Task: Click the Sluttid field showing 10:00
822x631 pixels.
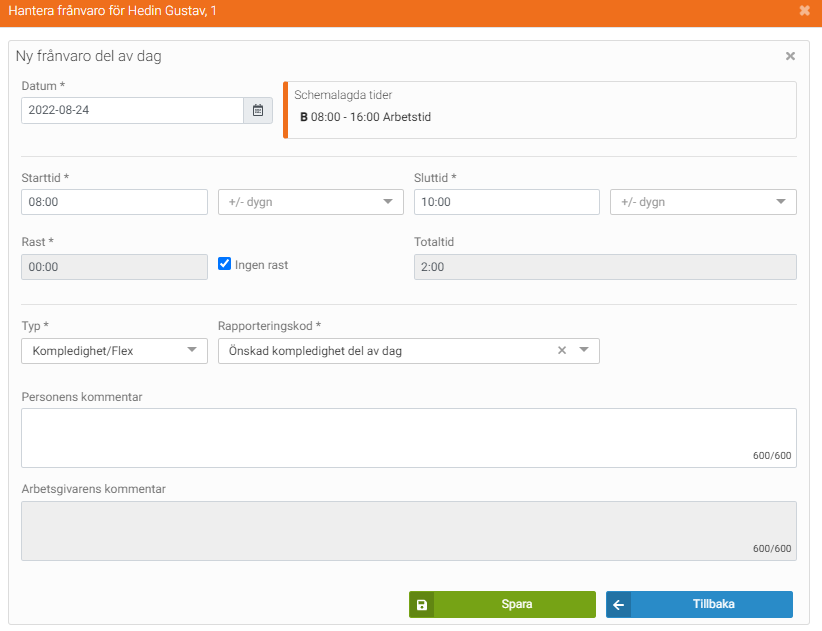Action: click(x=506, y=202)
